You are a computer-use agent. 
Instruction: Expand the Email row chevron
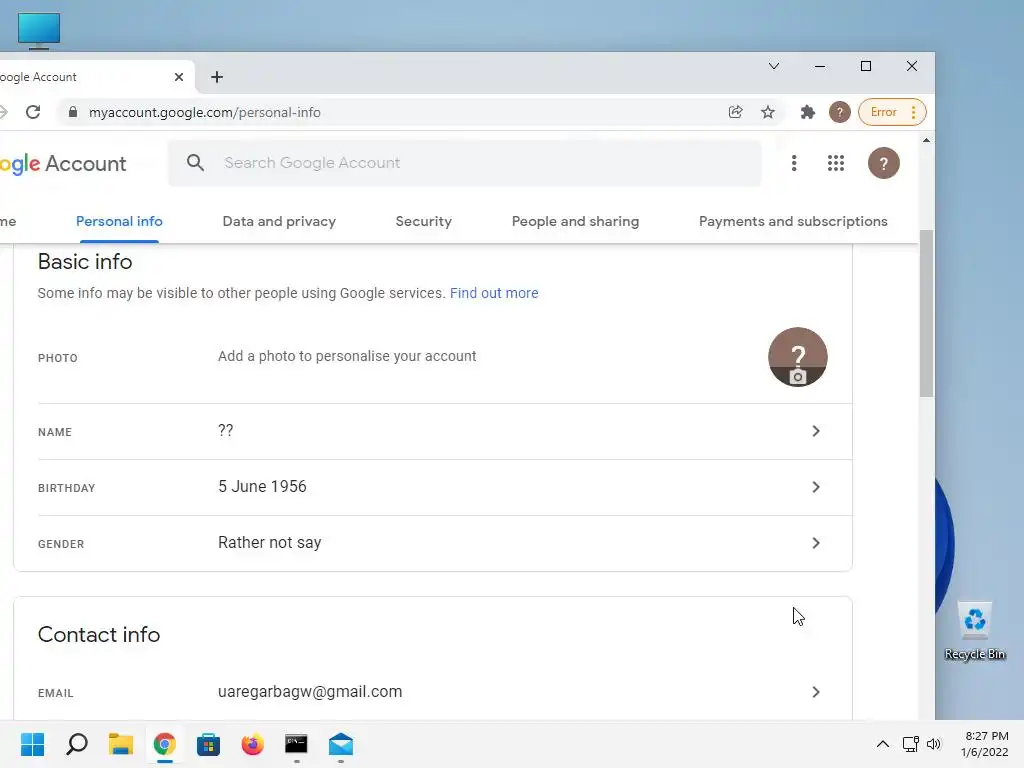pos(816,692)
